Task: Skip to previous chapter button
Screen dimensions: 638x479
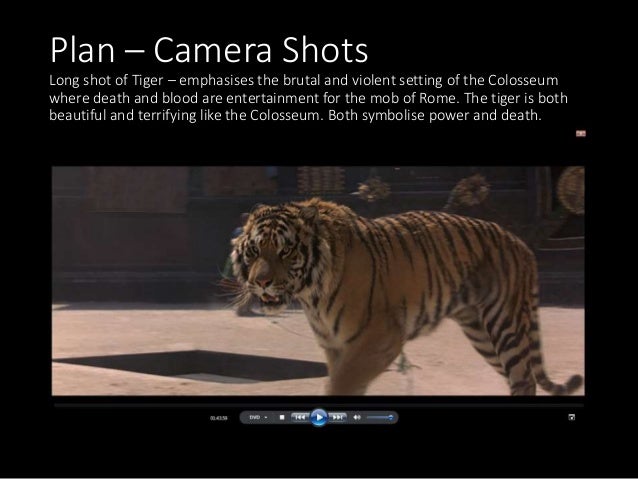Action: point(300,417)
